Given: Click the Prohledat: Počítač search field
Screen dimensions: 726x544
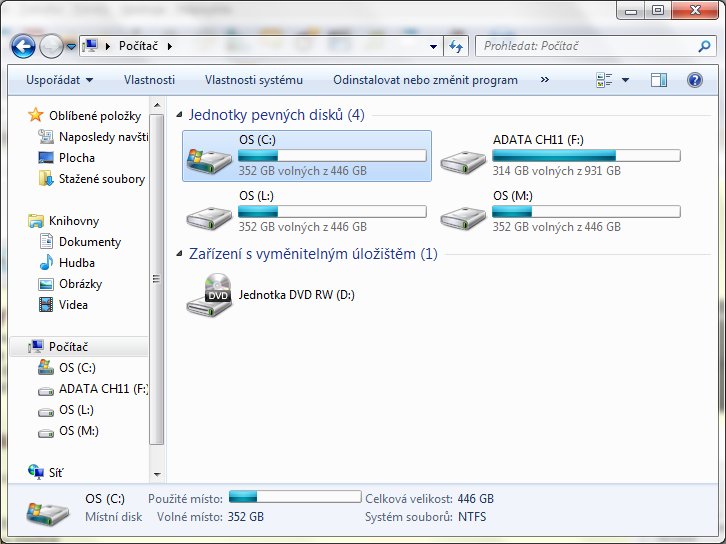Looking at the screenshot, I should tap(585, 46).
